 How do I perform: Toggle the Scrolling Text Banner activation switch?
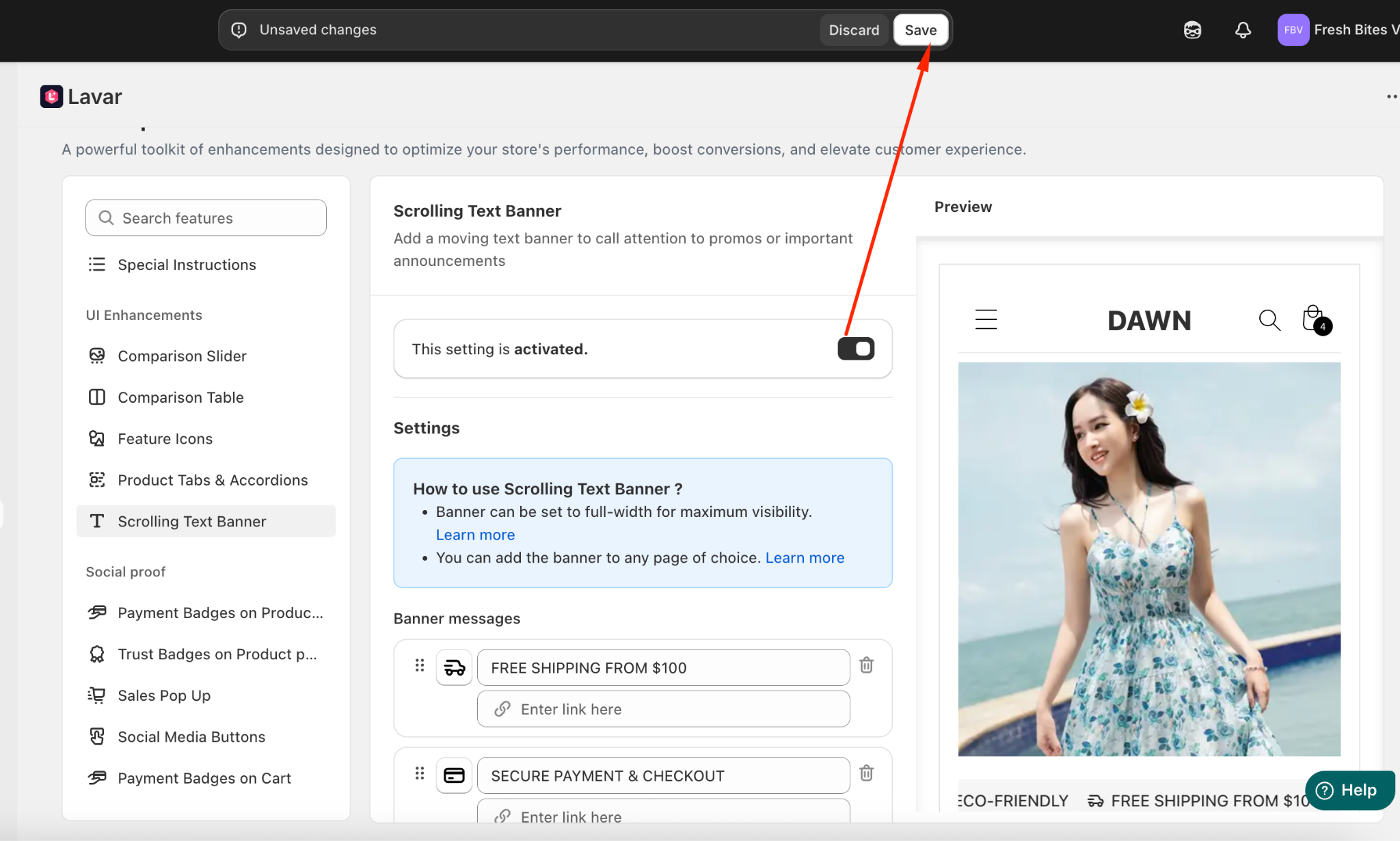856,349
